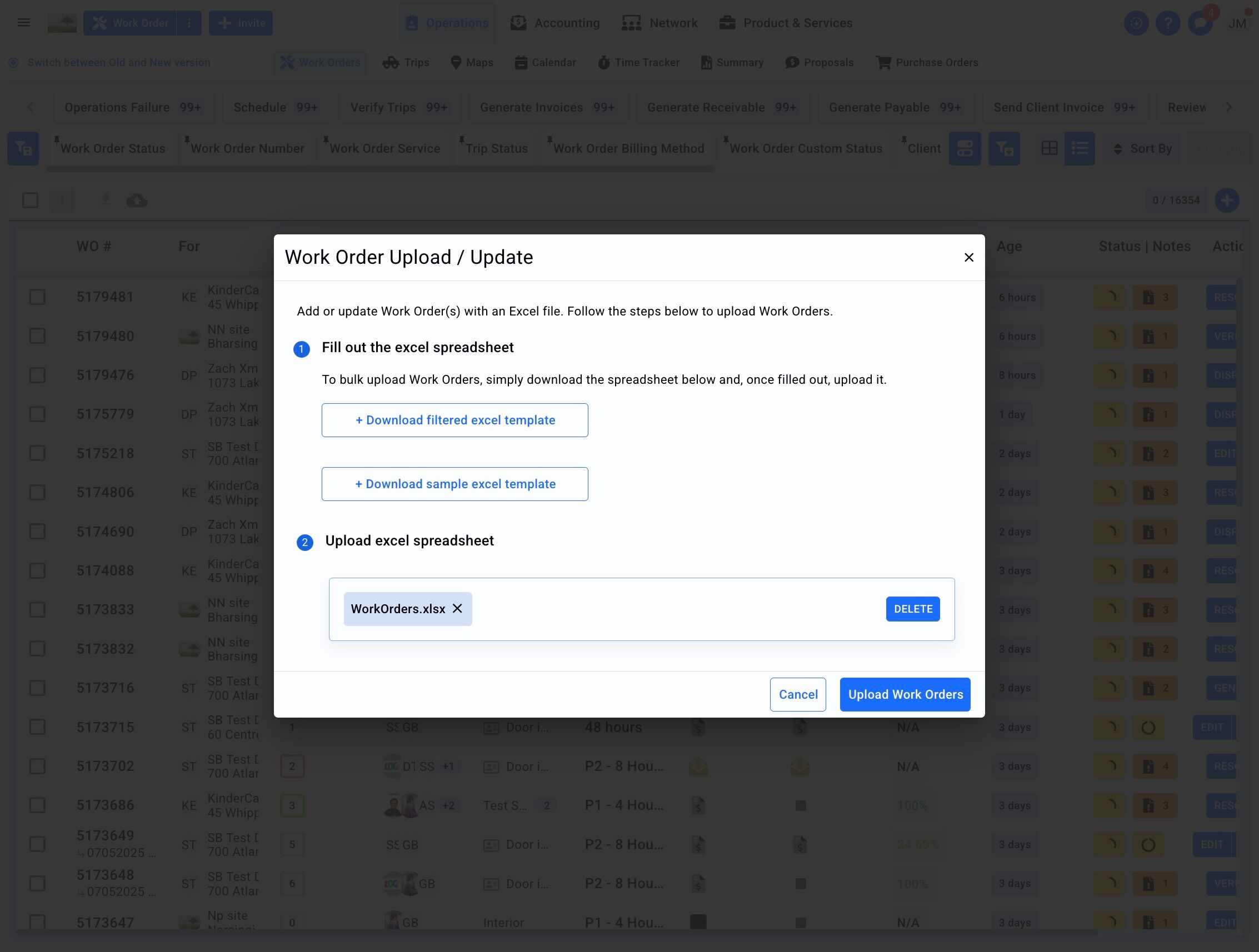Screen dimensions: 1259x952
Task: Open the Accounting menu tab
Action: (556, 23)
